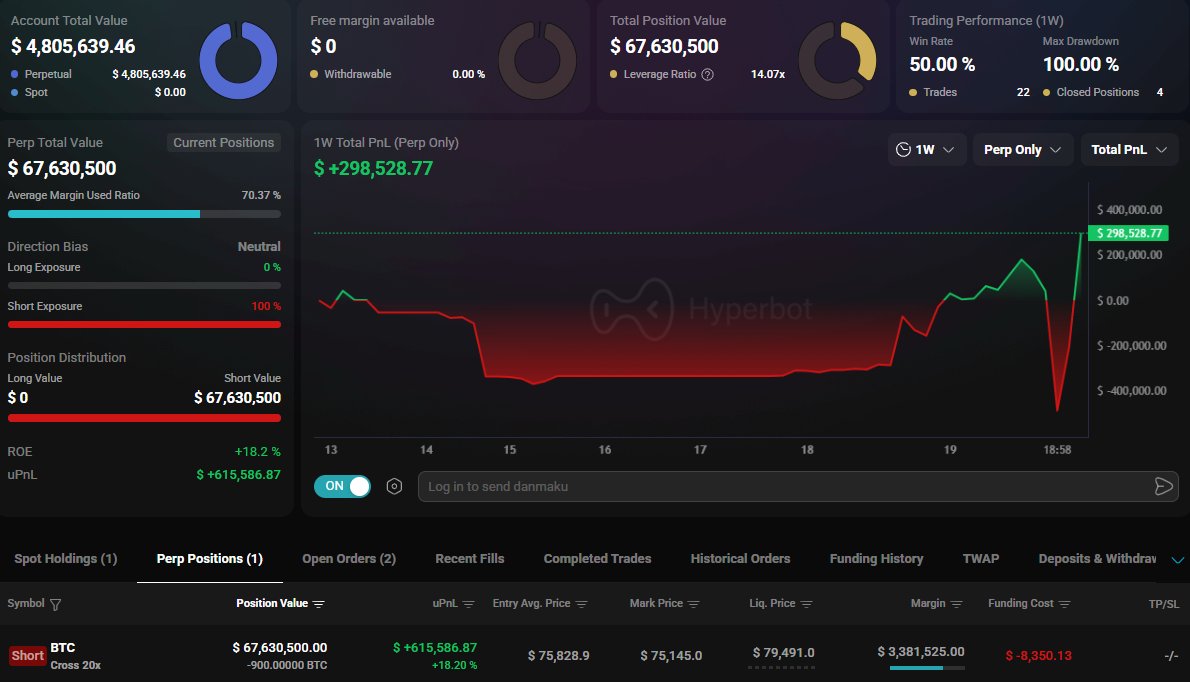Click the Entry Avg. Price sort icon
The height and width of the screenshot is (682, 1190).
click(581, 604)
